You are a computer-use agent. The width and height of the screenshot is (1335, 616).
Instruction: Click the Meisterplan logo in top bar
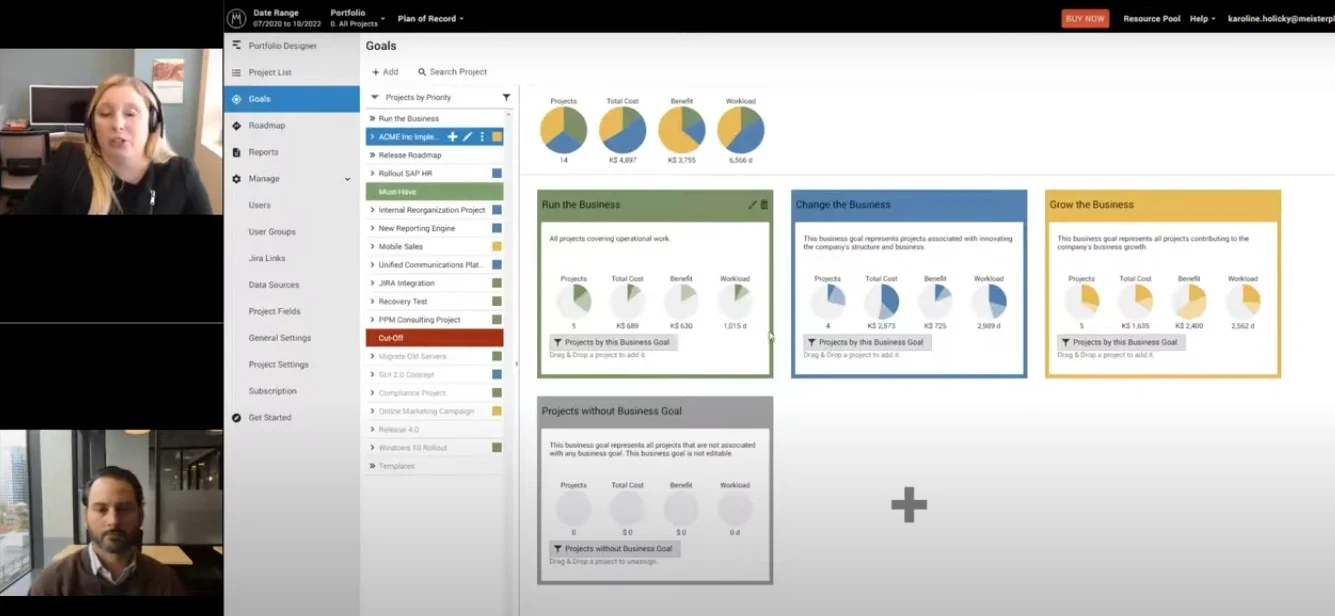[x=236, y=17]
